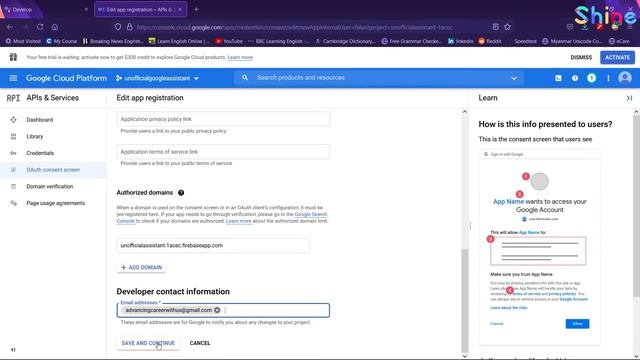Open the user account avatar
This screenshot has width=640, height=360.
(x=624, y=78)
